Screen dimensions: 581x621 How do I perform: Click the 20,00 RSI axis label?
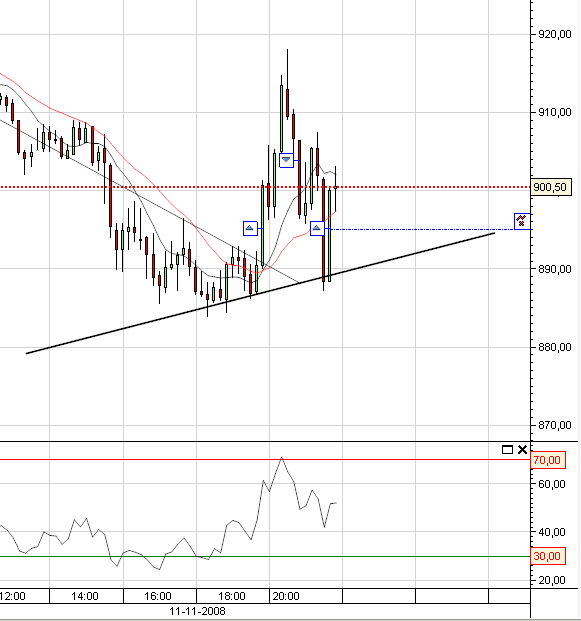[x=552, y=580]
